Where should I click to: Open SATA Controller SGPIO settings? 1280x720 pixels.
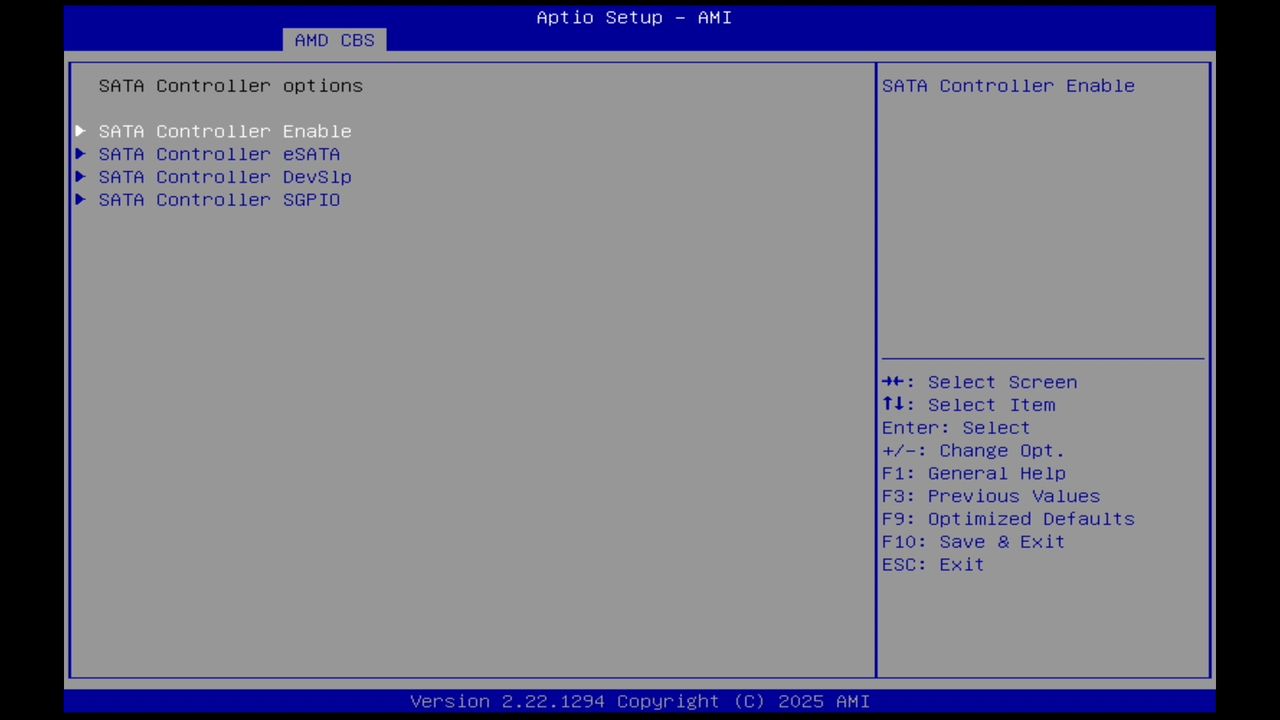pos(219,200)
